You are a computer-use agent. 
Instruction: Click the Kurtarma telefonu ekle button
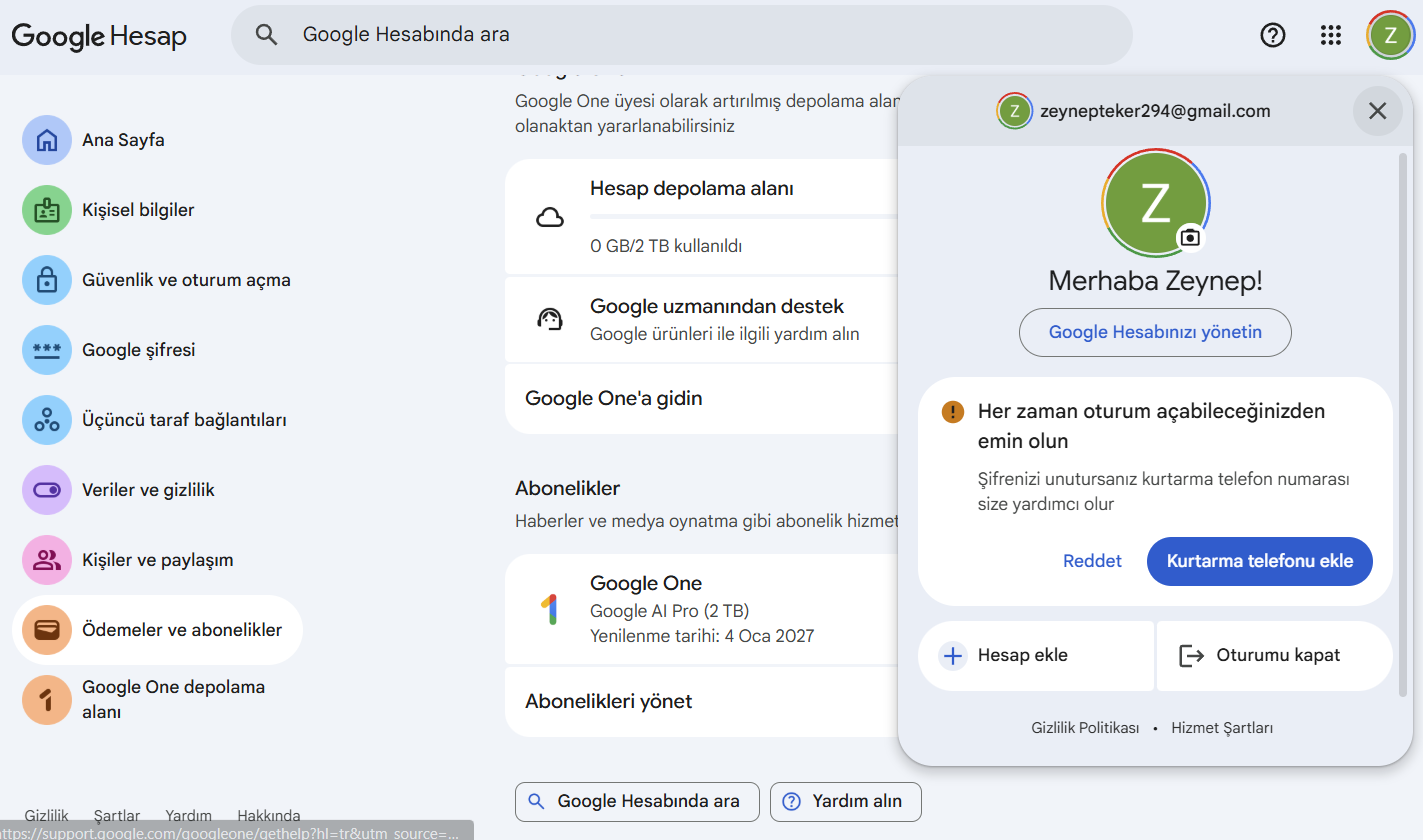[1260, 561]
